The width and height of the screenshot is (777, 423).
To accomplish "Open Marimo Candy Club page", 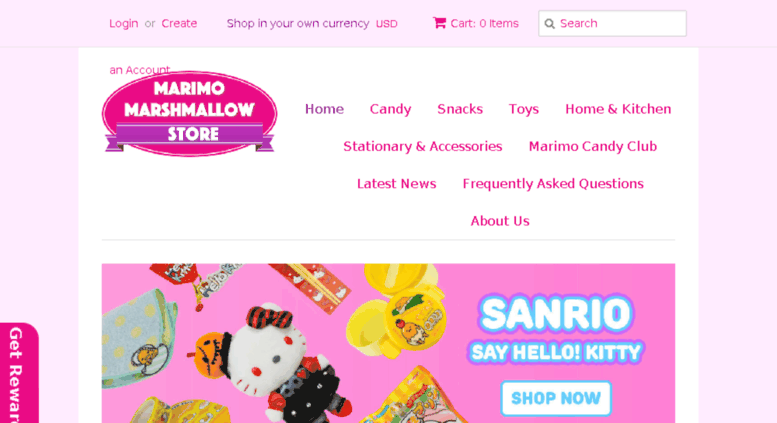I will click(x=593, y=147).
